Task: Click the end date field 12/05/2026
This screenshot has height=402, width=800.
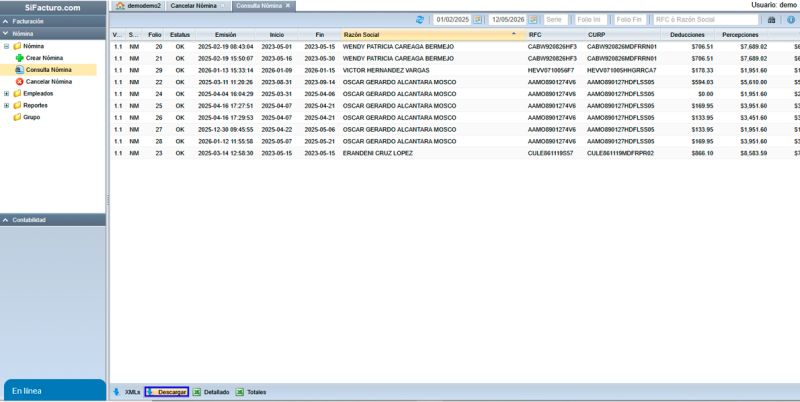Action: [508, 20]
